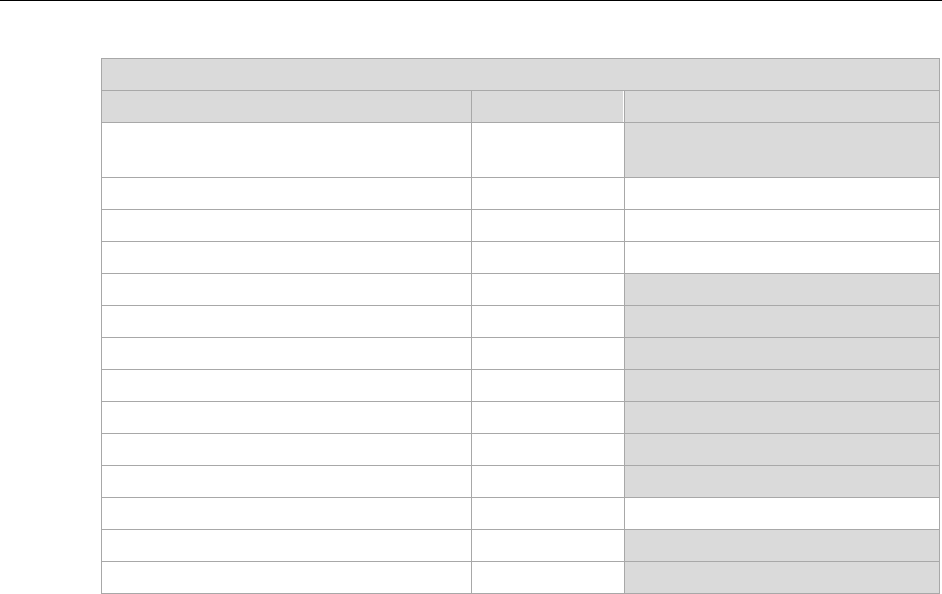
Task: Click the tall white first-column cell under the header
Action: click(287, 150)
